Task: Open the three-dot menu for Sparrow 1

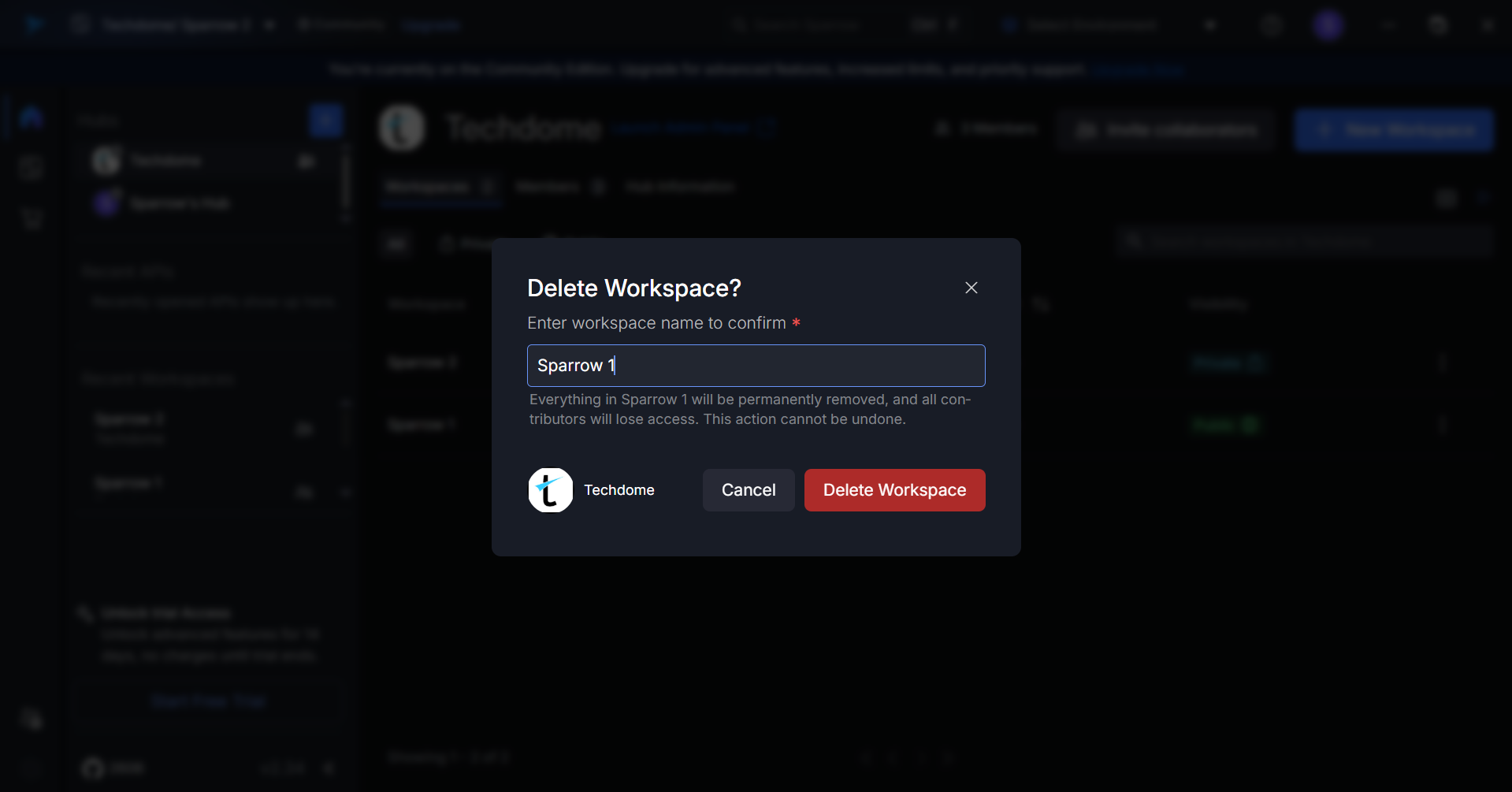Action: 1444,424
